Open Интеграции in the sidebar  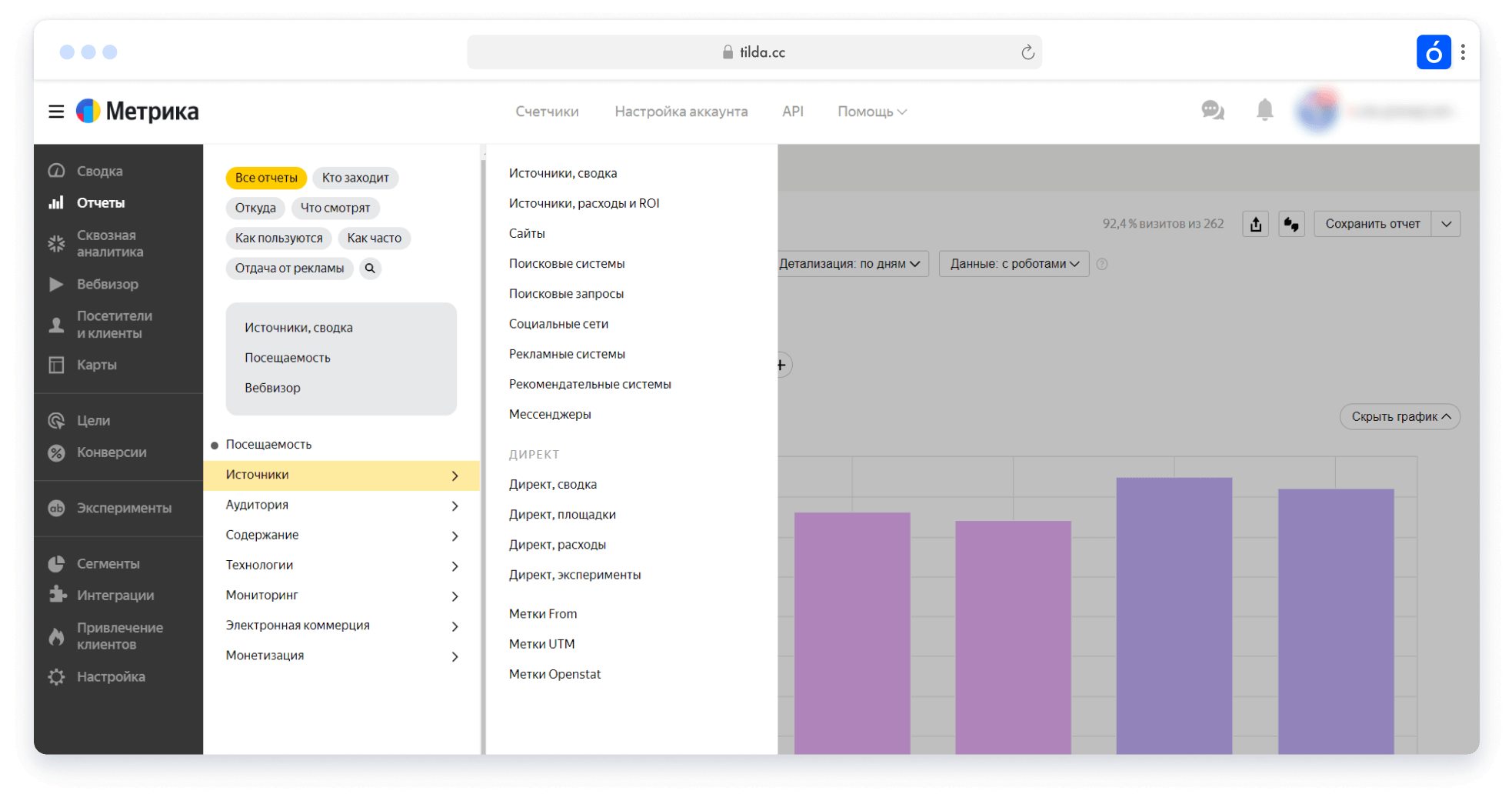[117, 596]
